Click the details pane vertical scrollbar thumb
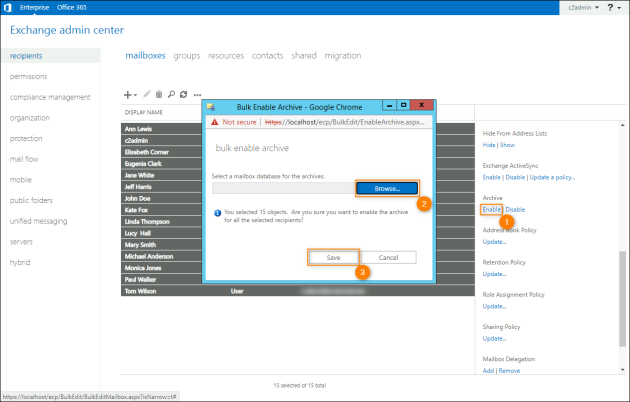630x402 pixels. pyautogui.click(x=622, y=298)
